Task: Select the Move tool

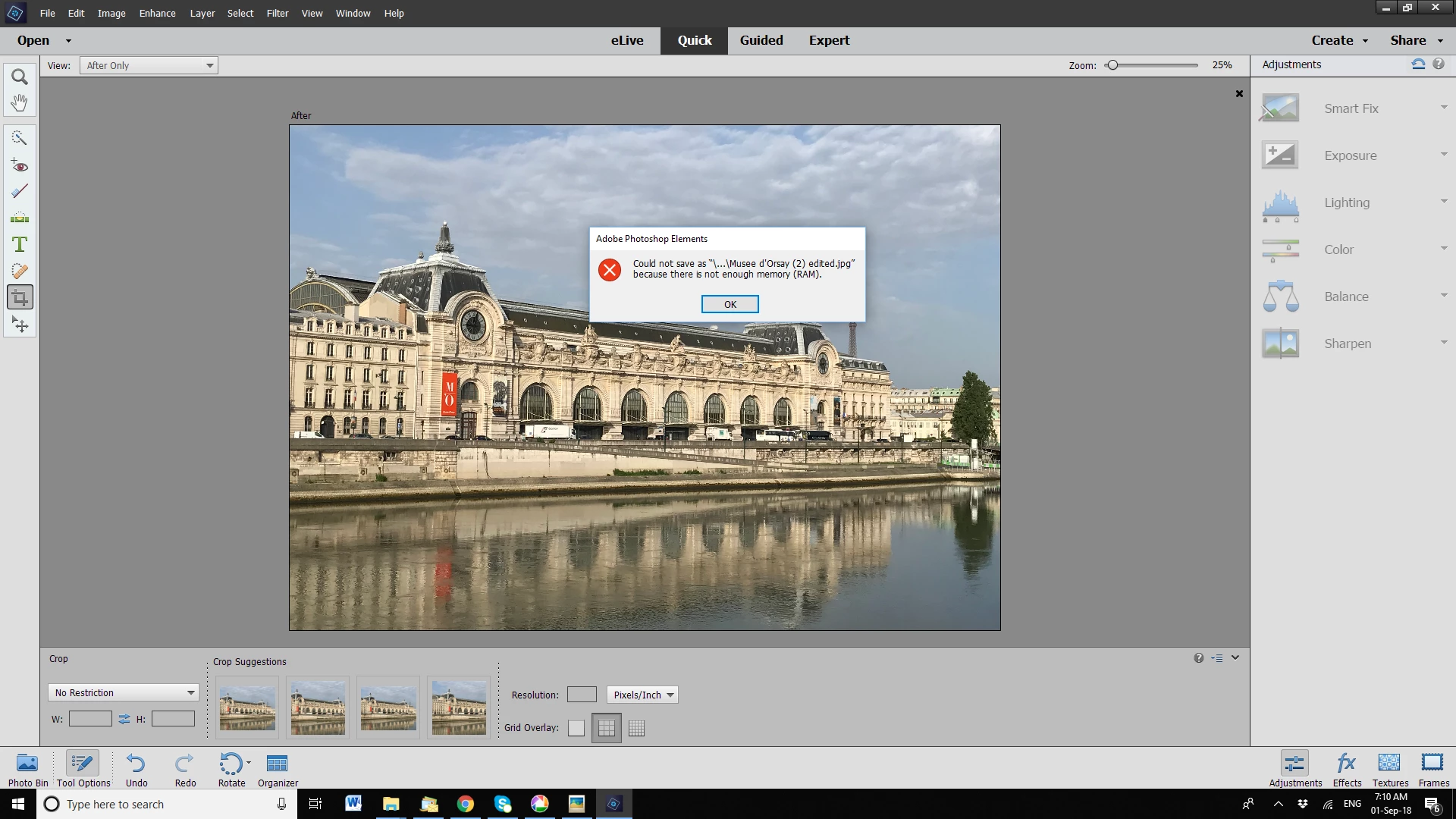Action: point(20,325)
